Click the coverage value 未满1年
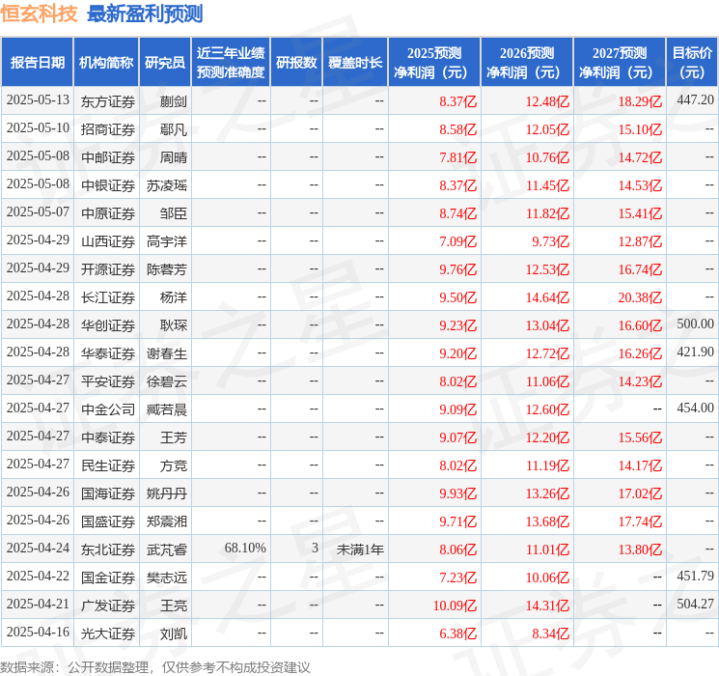Image resolution: width=719 pixels, height=676 pixels. pos(360,549)
